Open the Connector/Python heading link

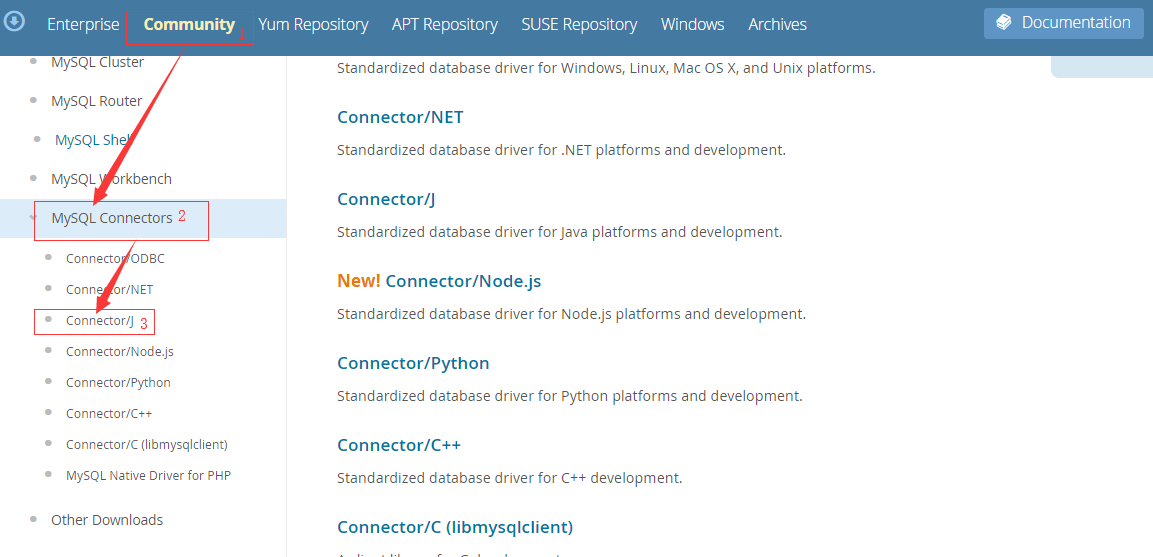pyautogui.click(x=413, y=363)
